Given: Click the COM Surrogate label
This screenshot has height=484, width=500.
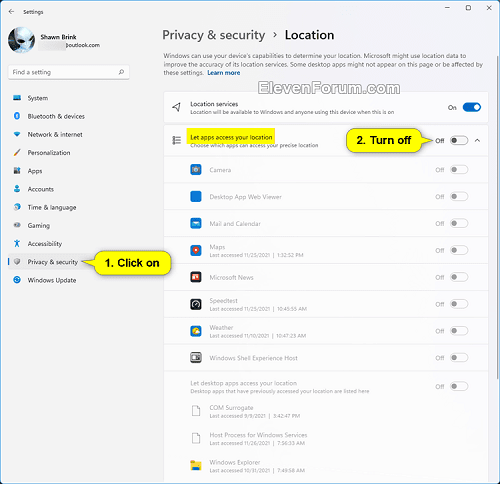Looking at the screenshot, I should pyautogui.click(x=231, y=407).
